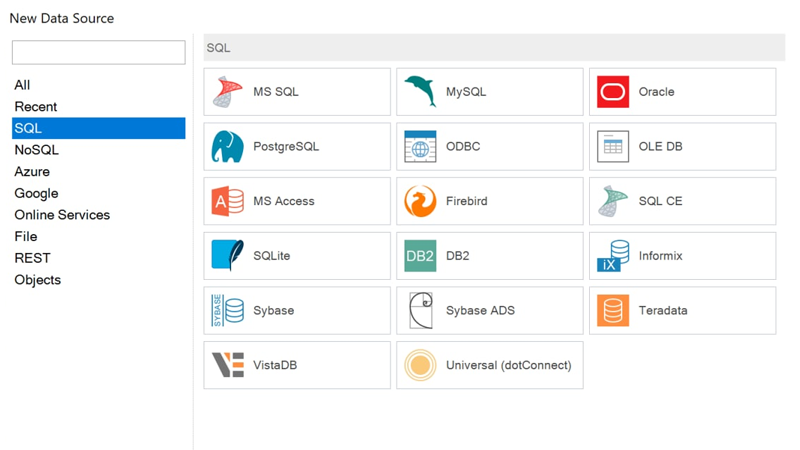Select the orange Teradata icon

pos(613,310)
